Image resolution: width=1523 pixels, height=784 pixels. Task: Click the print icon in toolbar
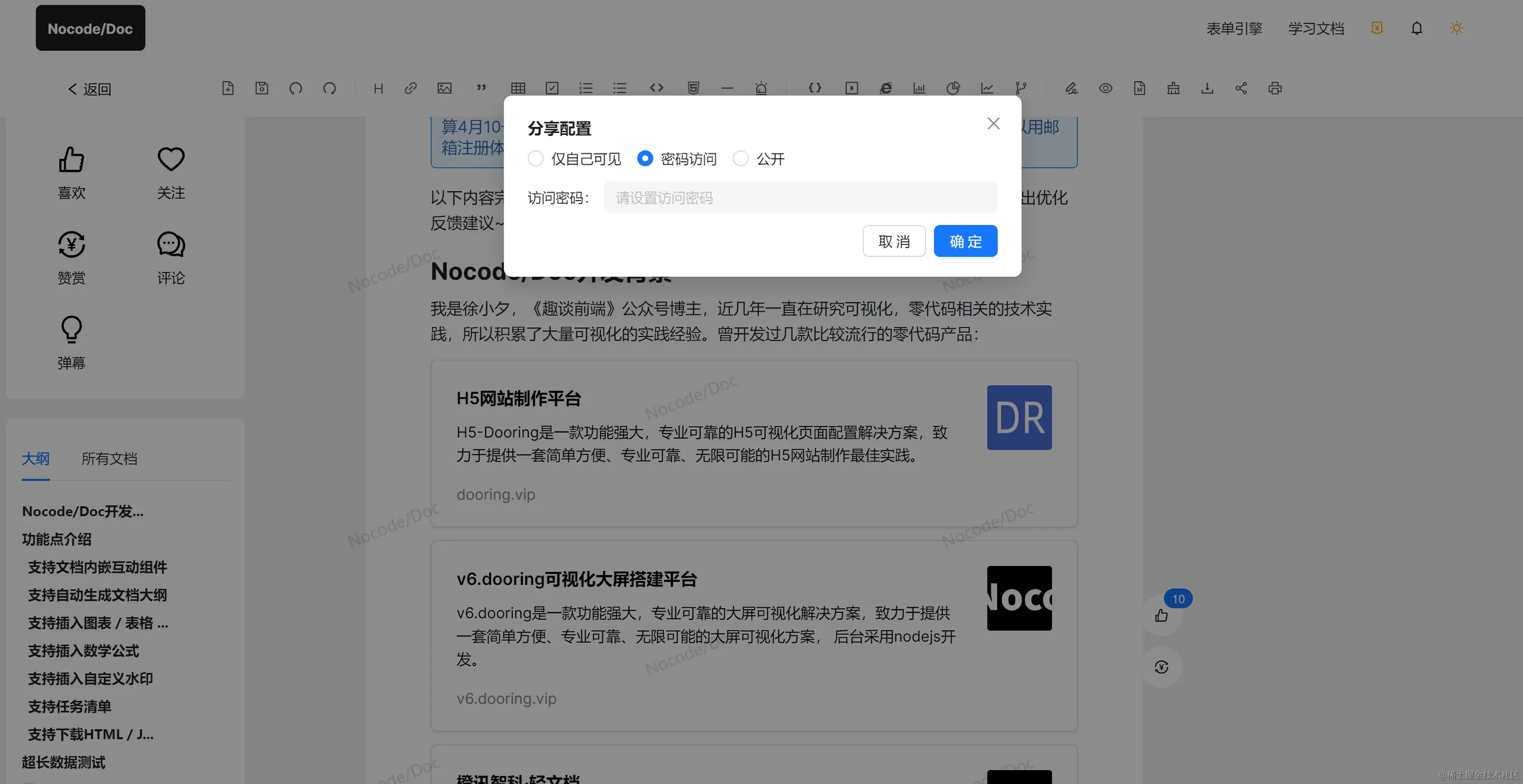click(x=1275, y=88)
